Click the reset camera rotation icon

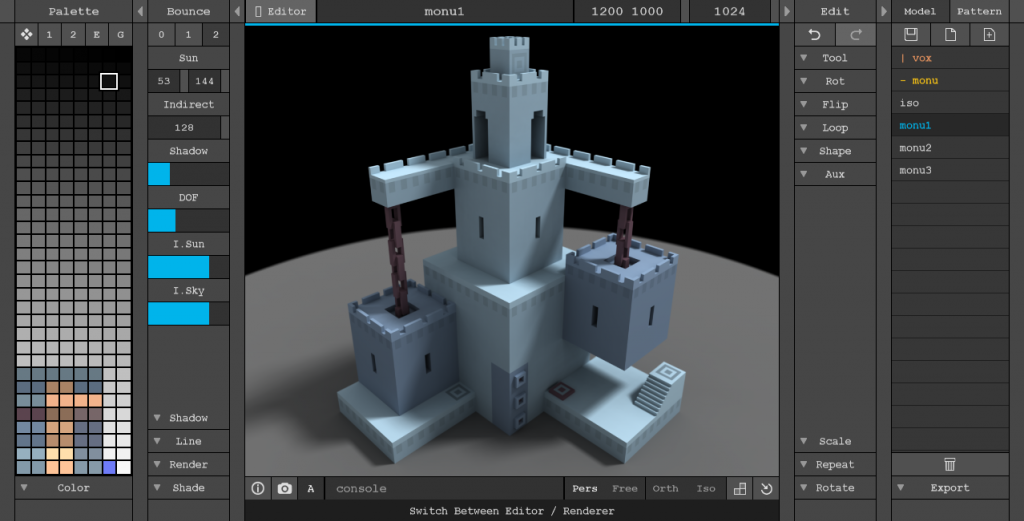click(767, 488)
